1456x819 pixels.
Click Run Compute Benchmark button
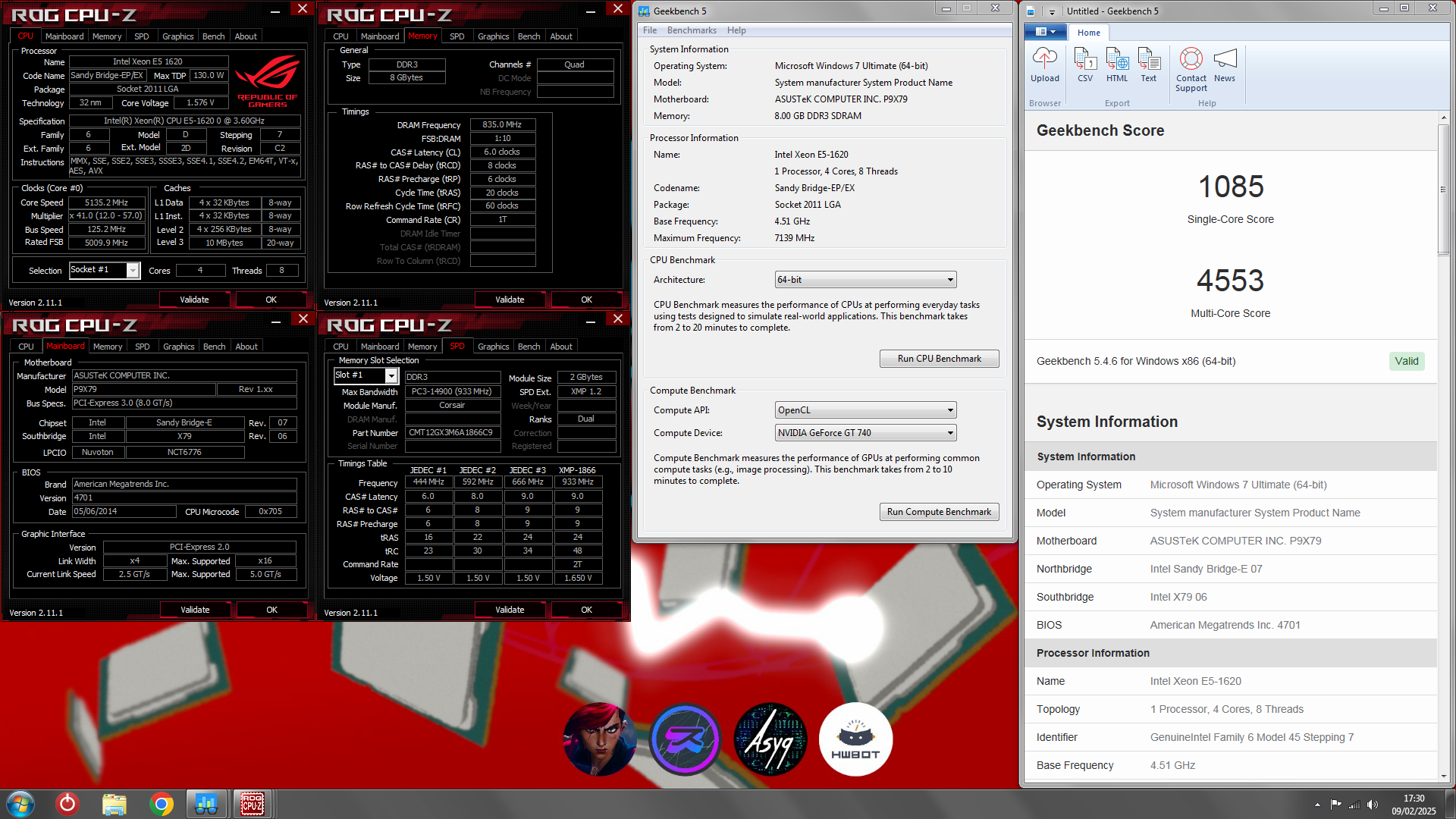939,512
